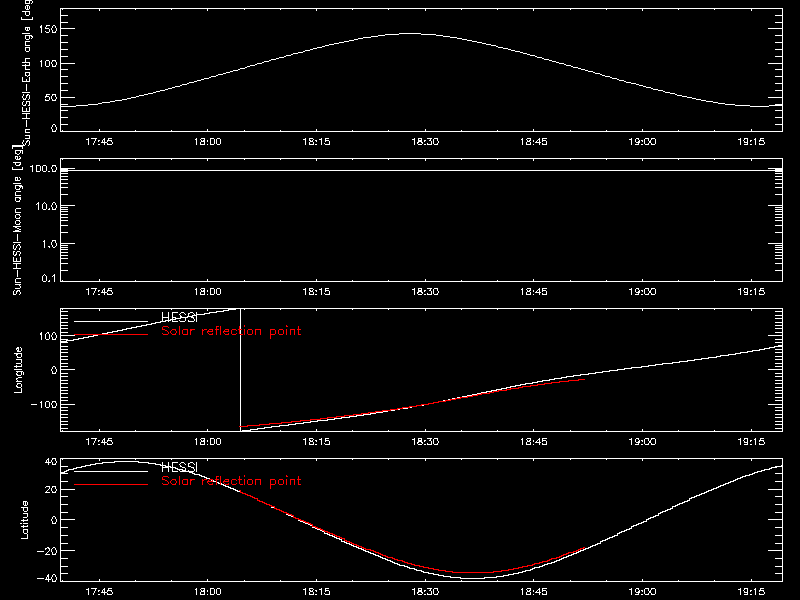Click the vertical longitude wrap line in Longitude plot
The width and height of the screenshot is (800, 600).
(240, 370)
